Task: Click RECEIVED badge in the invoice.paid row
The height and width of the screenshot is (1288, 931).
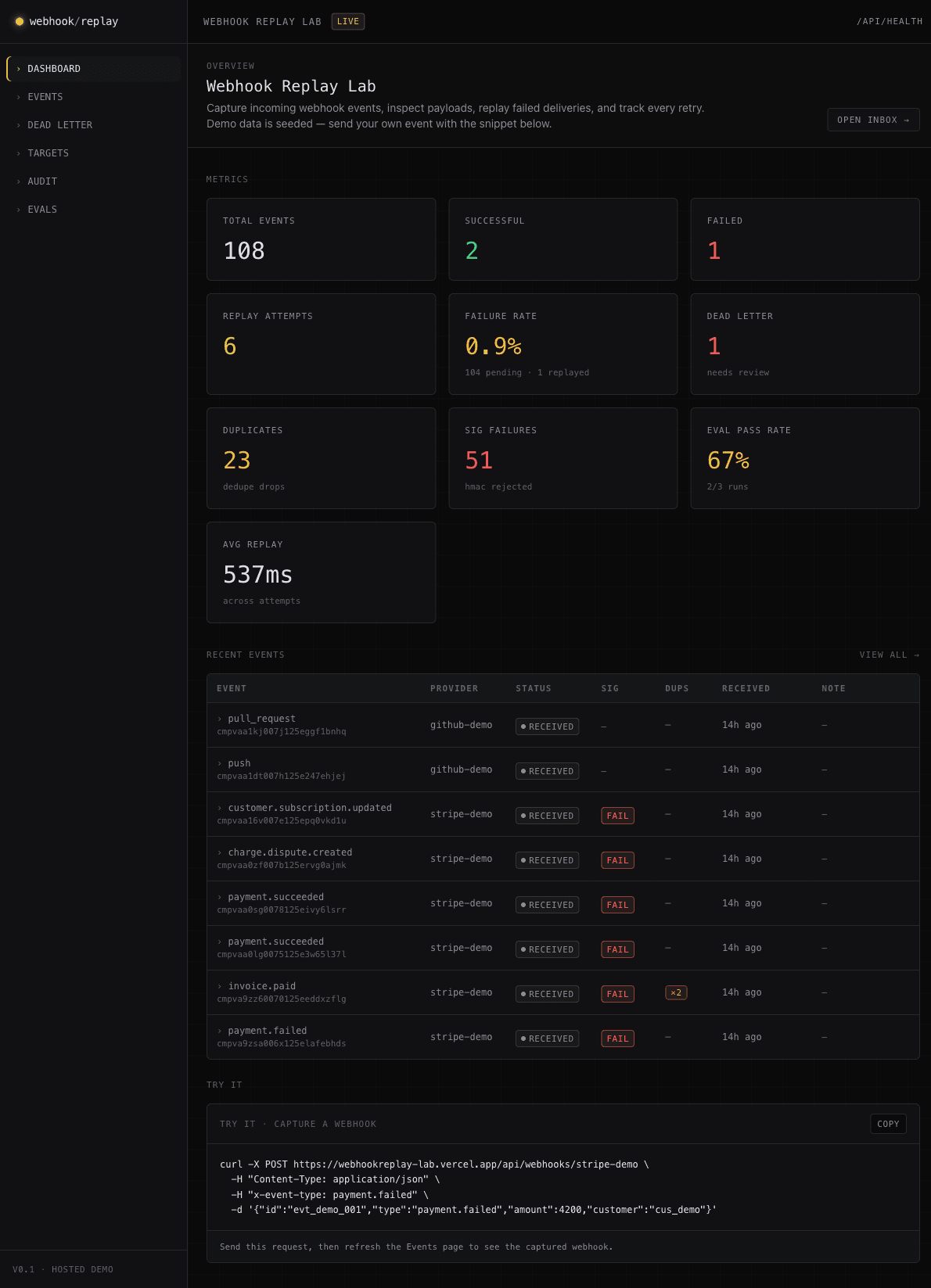Action: 547,994
